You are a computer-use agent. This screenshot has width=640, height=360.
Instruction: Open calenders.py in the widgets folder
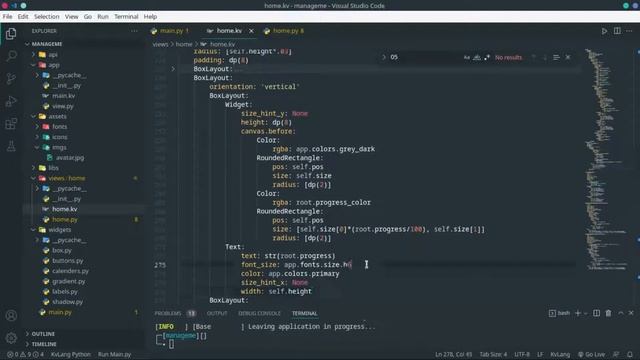click(70, 271)
